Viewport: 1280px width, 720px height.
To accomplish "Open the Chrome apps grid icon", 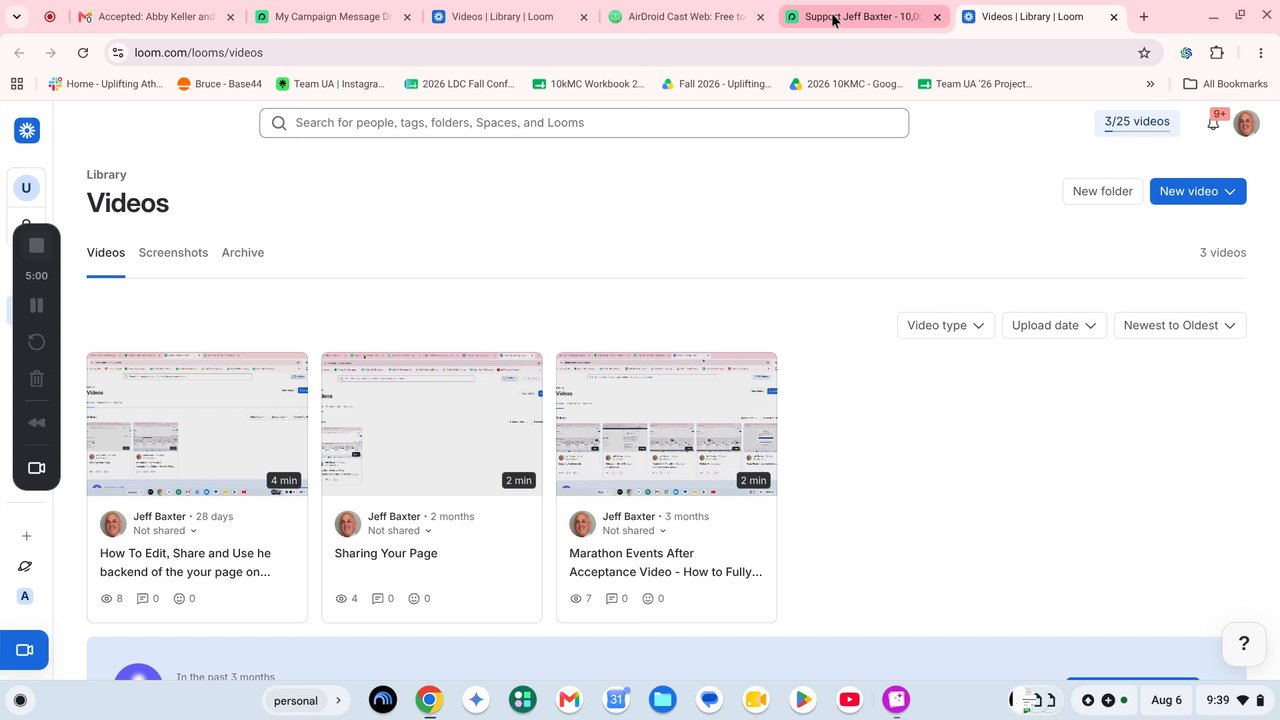I will [x=17, y=84].
